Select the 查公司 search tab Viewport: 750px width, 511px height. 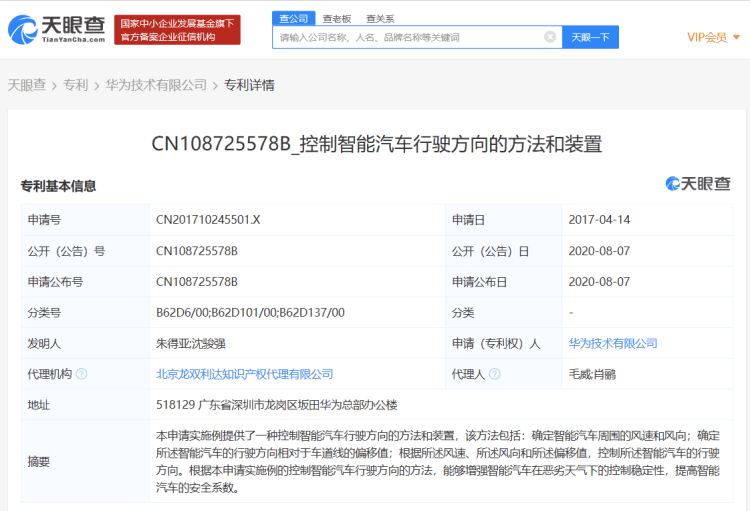[294, 18]
